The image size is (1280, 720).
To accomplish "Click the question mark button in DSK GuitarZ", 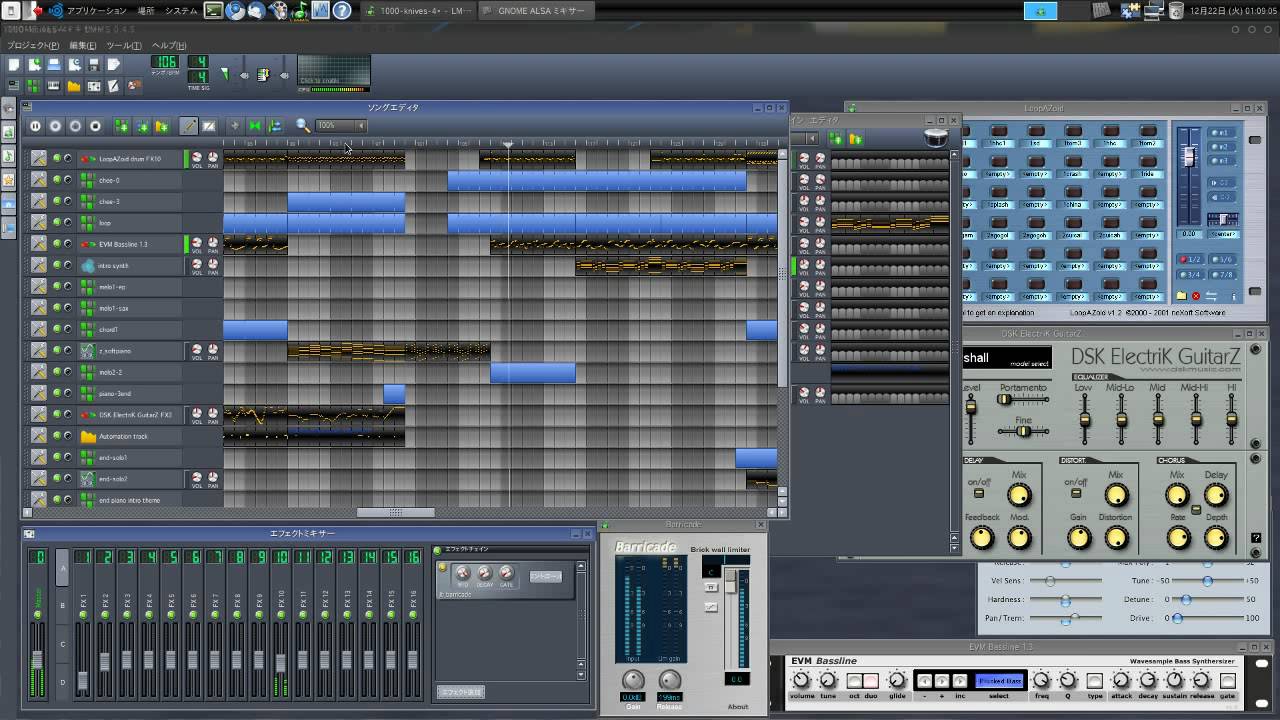I will click(x=1256, y=538).
